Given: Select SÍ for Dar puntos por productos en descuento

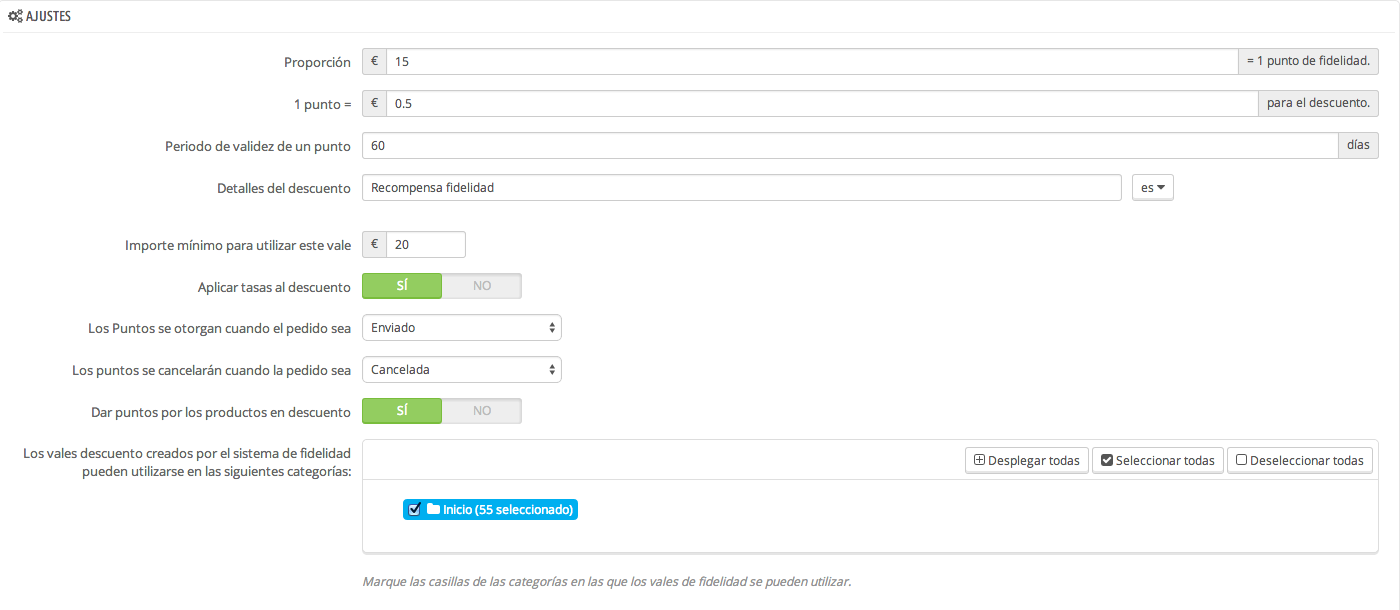Looking at the screenshot, I should 402,412.
